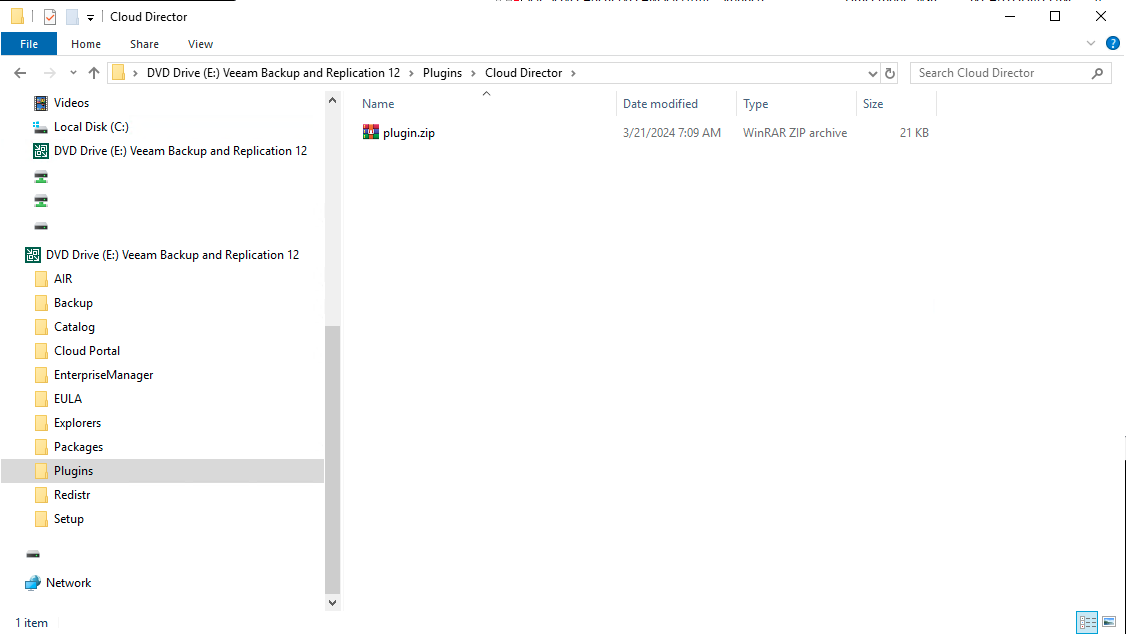Click the navigation pane scroll up arrow
The width and height of the screenshot is (1126, 634).
click(x=332, y=101)
